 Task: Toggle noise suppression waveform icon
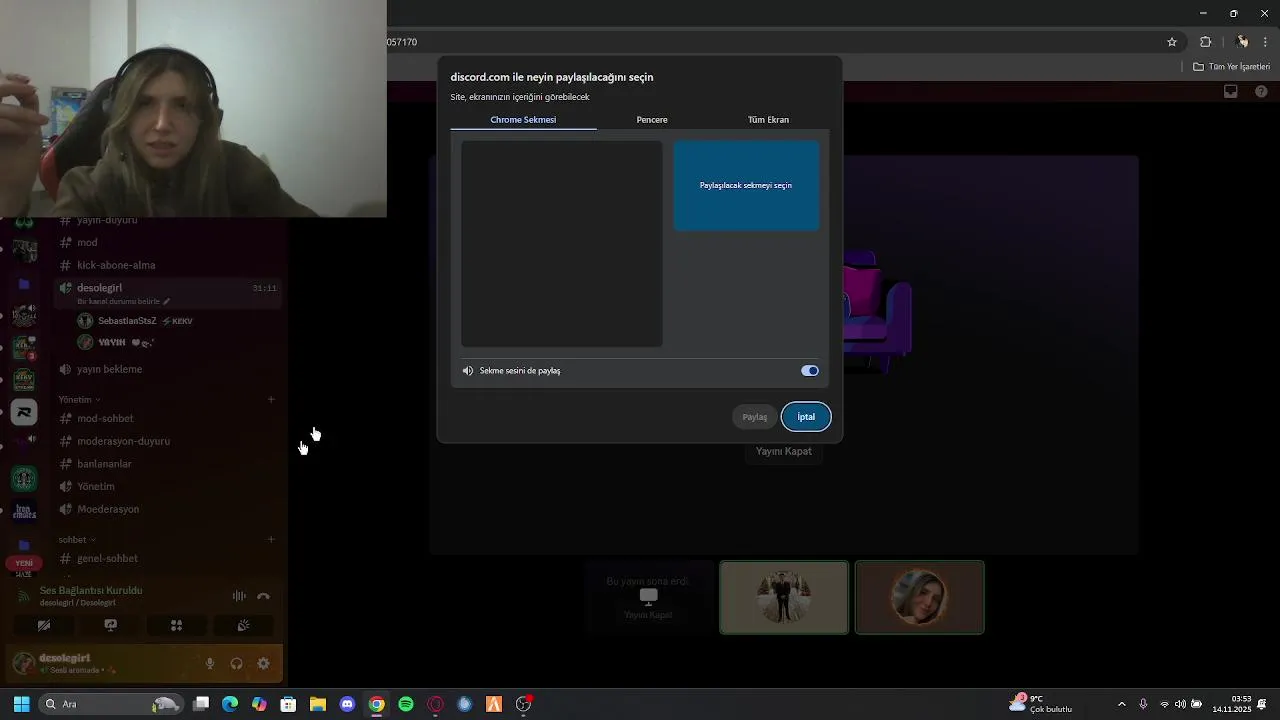pos(239,596)
